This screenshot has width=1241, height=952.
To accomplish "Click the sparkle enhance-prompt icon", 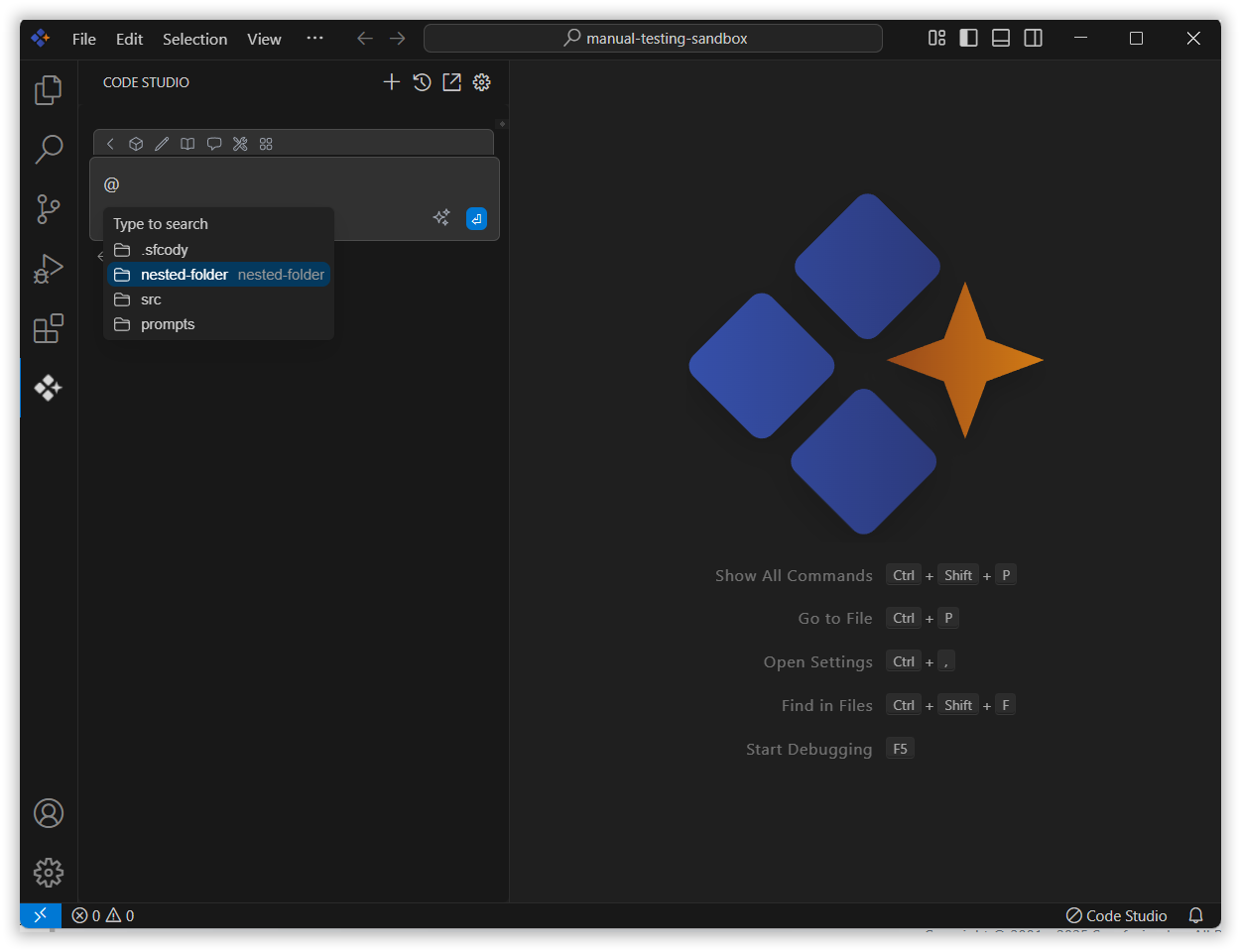I will click(x=441, y=218).
